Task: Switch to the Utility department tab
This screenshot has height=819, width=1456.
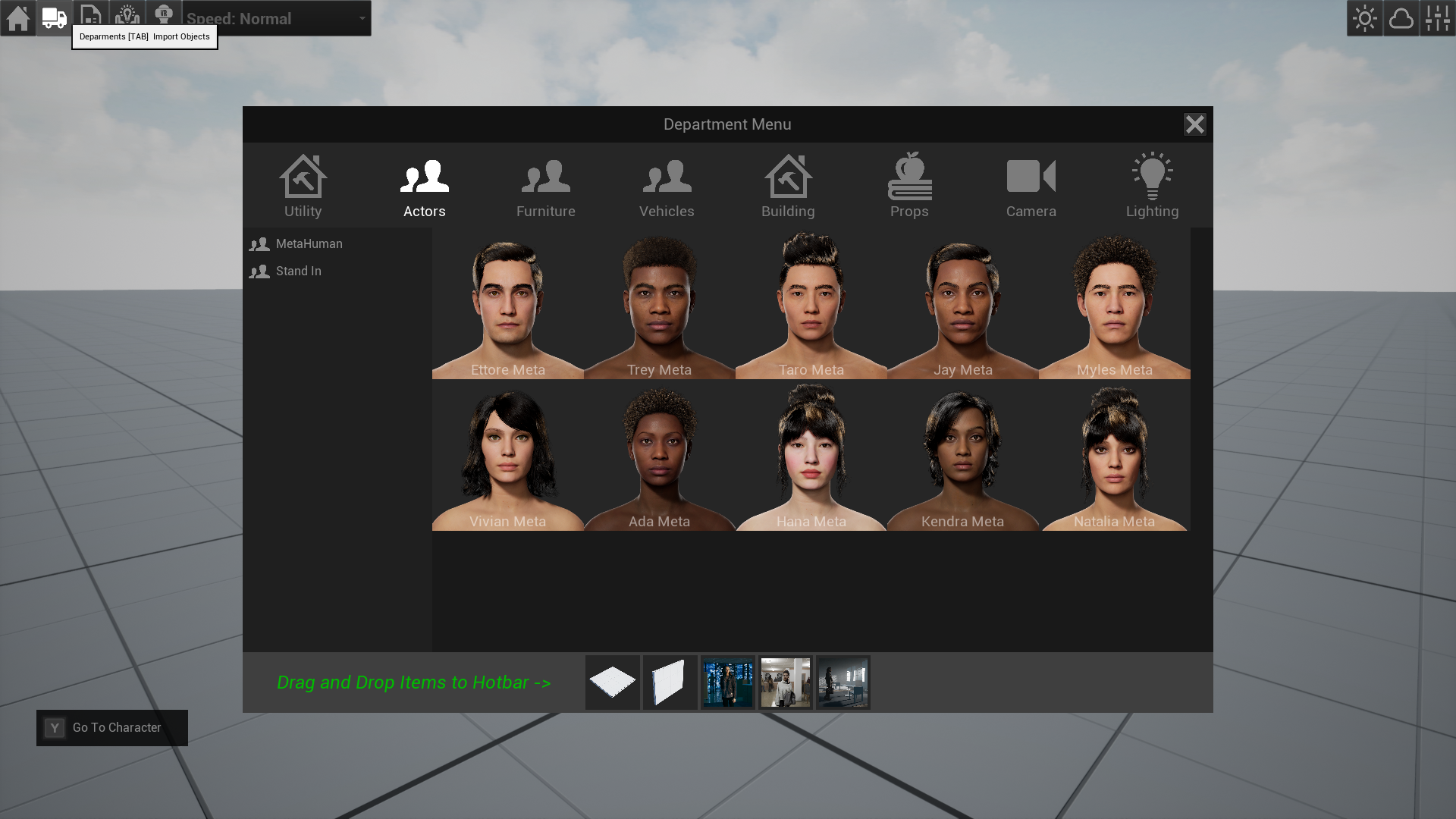Action: (x=303, y=186)
